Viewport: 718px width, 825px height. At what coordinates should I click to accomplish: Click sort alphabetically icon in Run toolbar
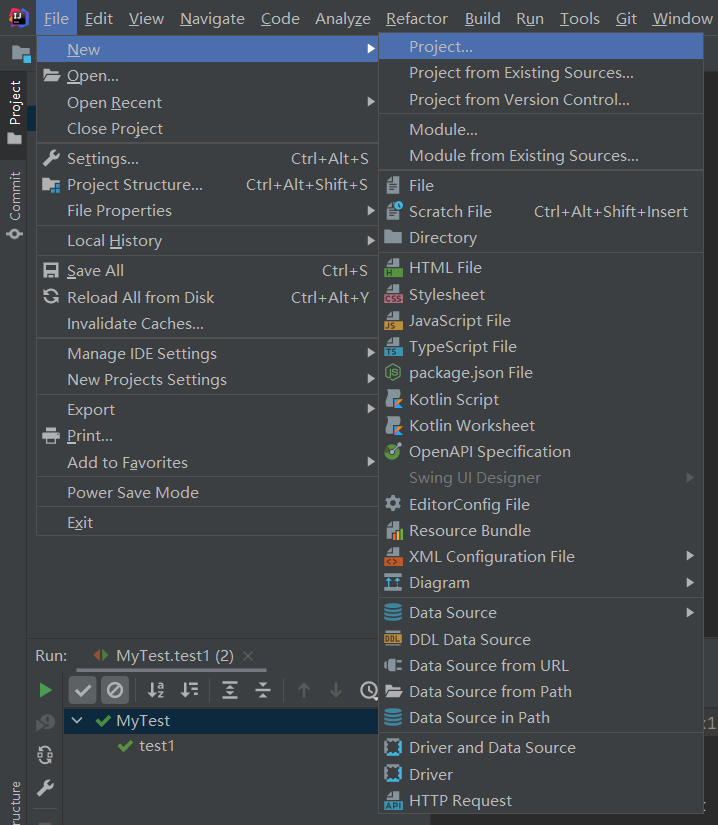tap(156, 690)
